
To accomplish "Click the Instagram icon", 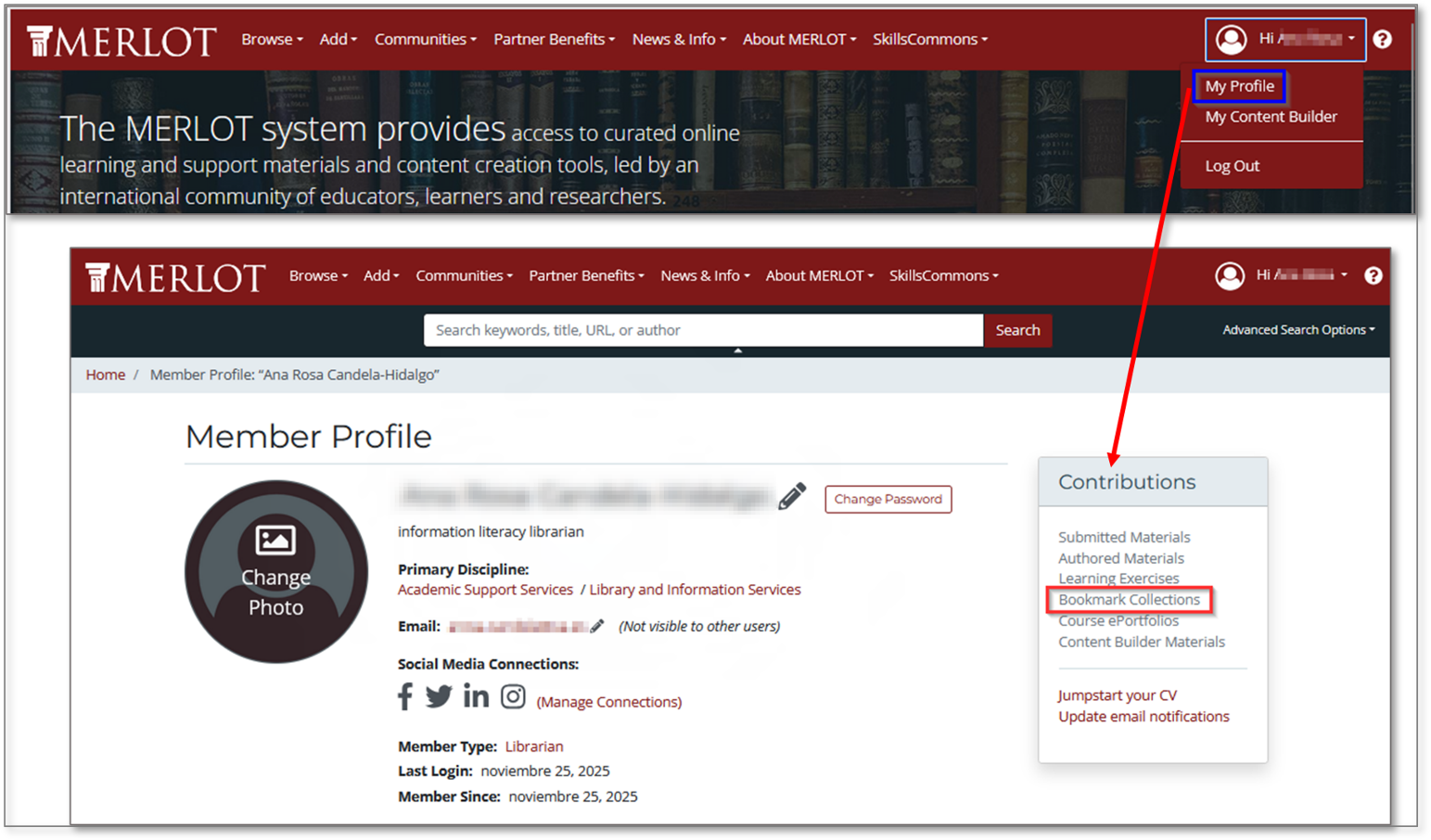I will [x=513, y=696].
